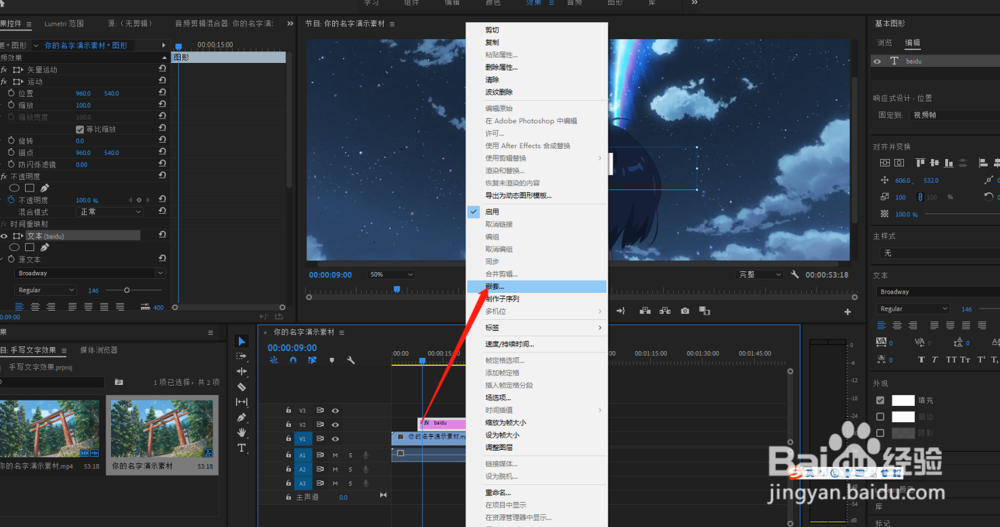
Task: Open Timeline display settings wrench
Action: [x=351, y=360]
